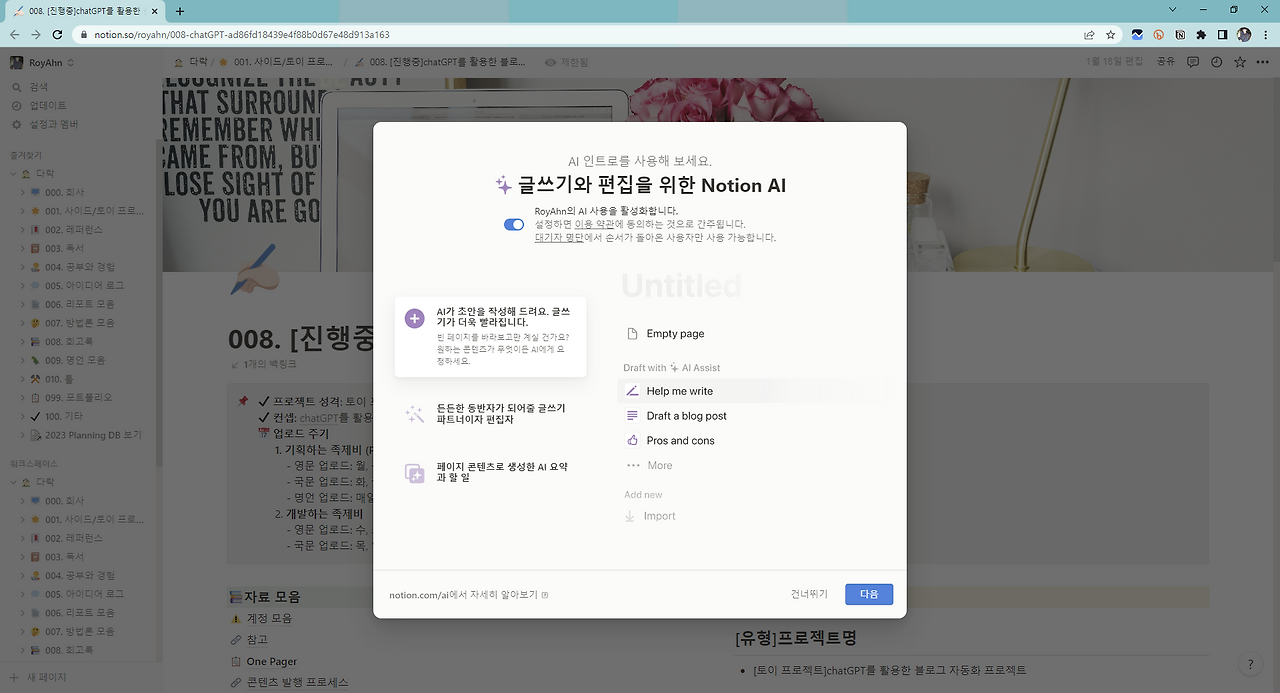The image size is (1280, 693).
Task: Click Draft a blog post in the preview
Action: click(x=686, y=416)
